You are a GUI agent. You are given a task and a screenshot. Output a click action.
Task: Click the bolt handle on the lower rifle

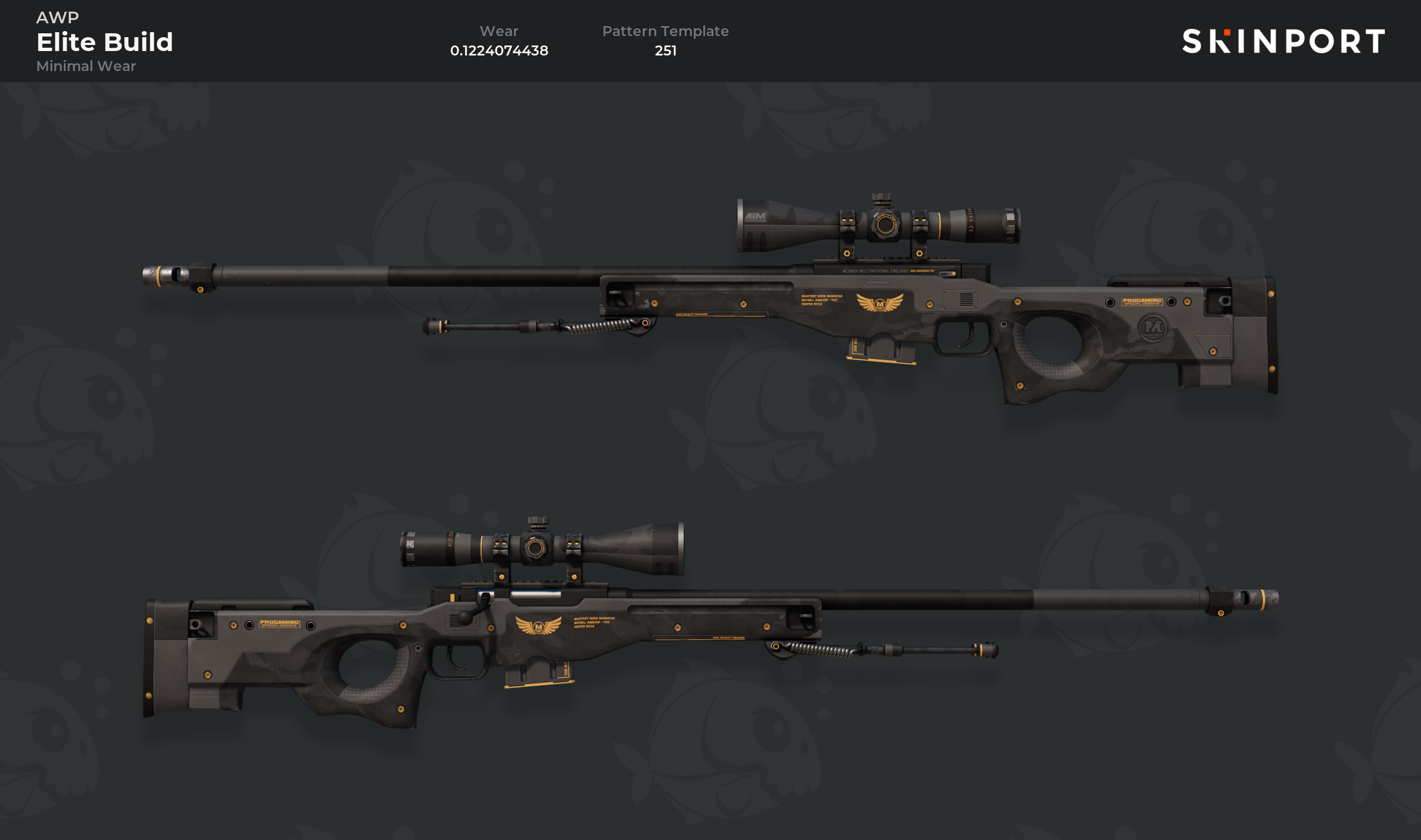click(x=475, y=610)
